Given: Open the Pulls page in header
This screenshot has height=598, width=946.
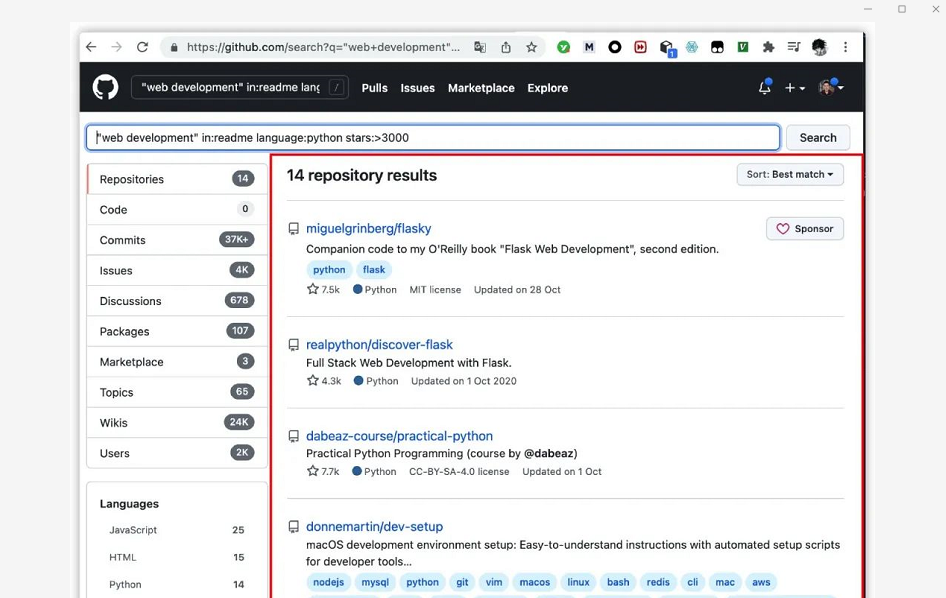Looking at the screenshot, I should 375,88.
